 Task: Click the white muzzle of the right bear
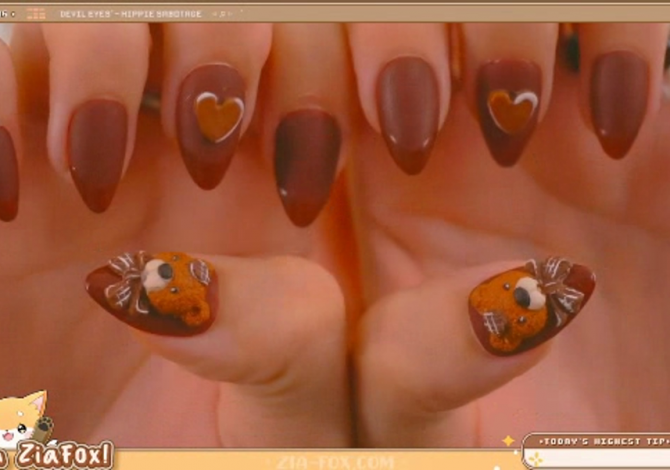(x=530, y=293)
